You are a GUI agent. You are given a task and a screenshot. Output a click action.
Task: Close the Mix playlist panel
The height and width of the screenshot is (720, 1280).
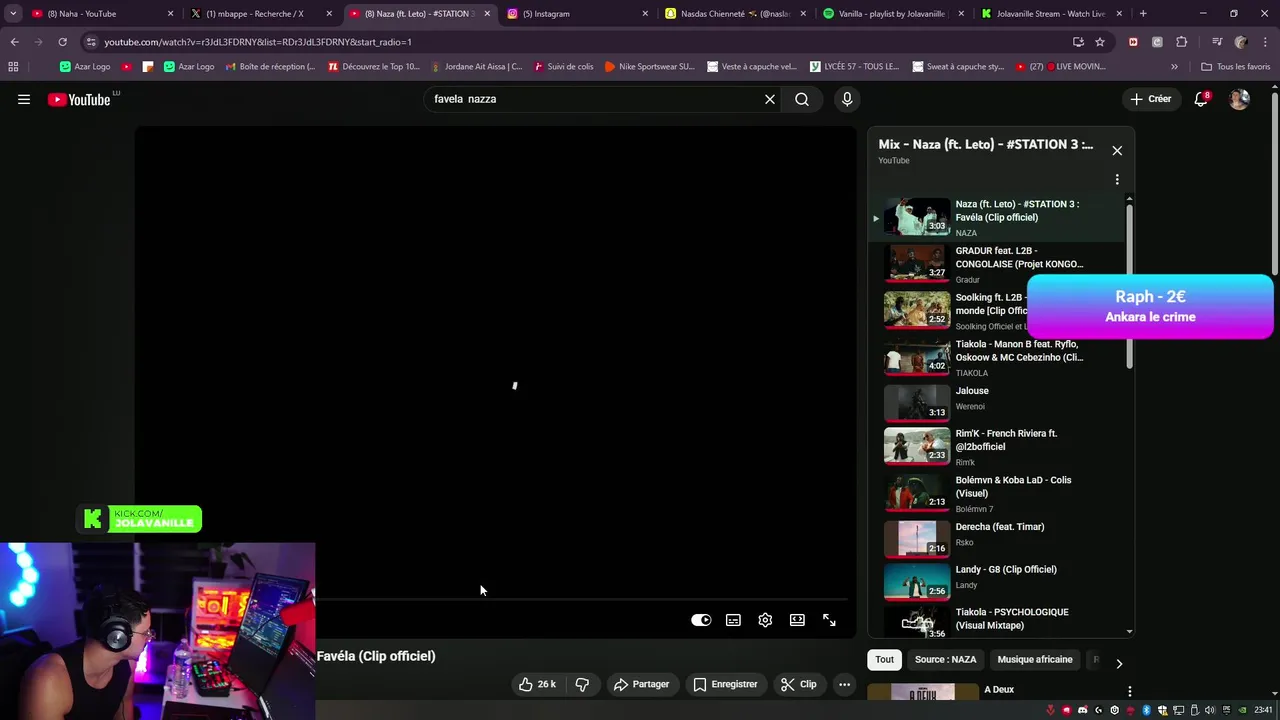tap(1117, 150)
